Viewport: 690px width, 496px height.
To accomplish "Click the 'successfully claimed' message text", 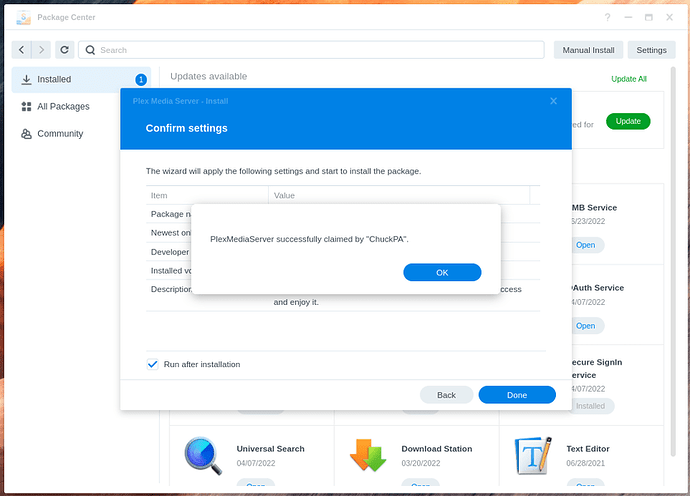I will (x=309, y=239).
